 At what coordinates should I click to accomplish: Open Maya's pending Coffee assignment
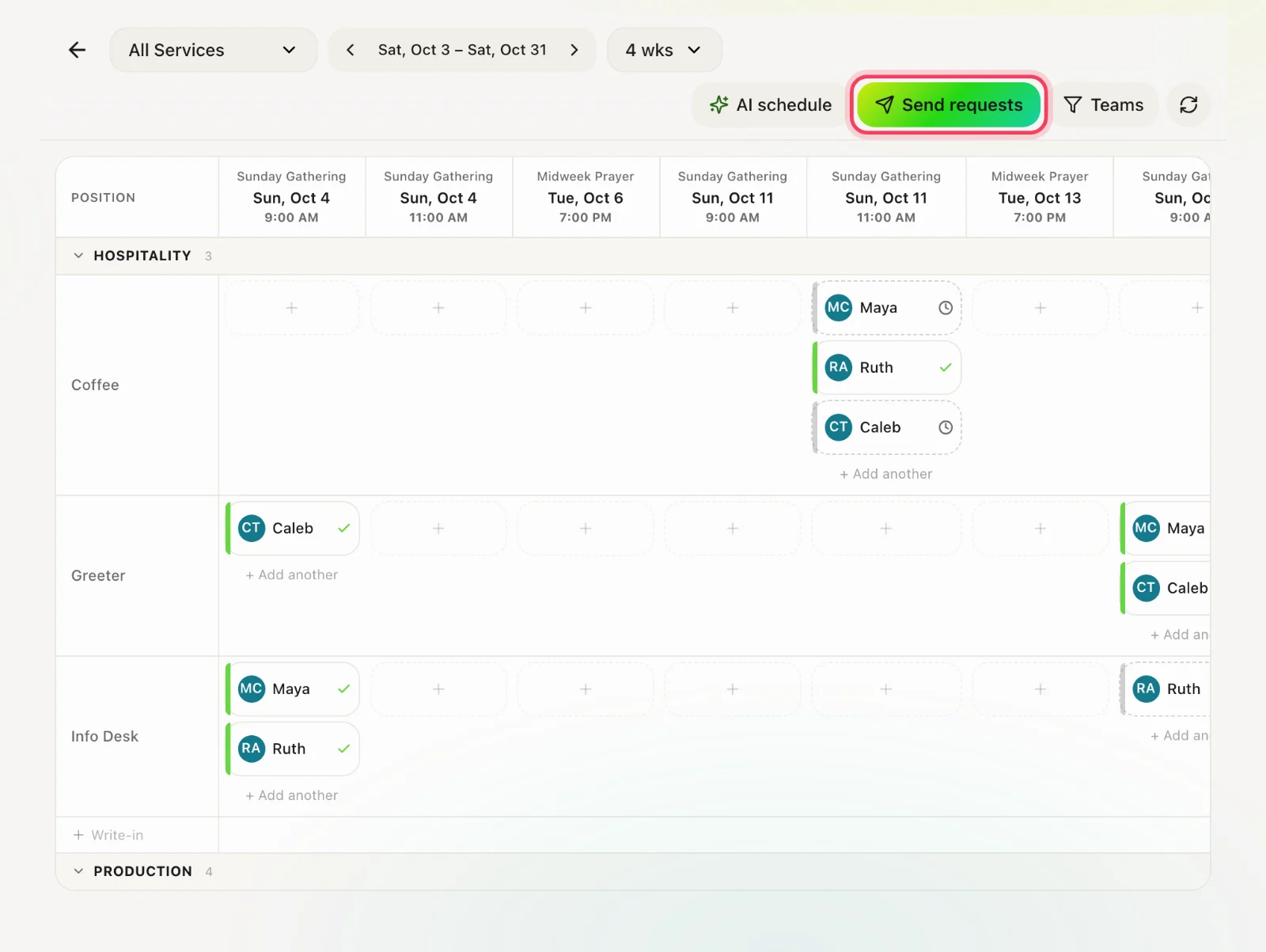click(x=887, y=308)
